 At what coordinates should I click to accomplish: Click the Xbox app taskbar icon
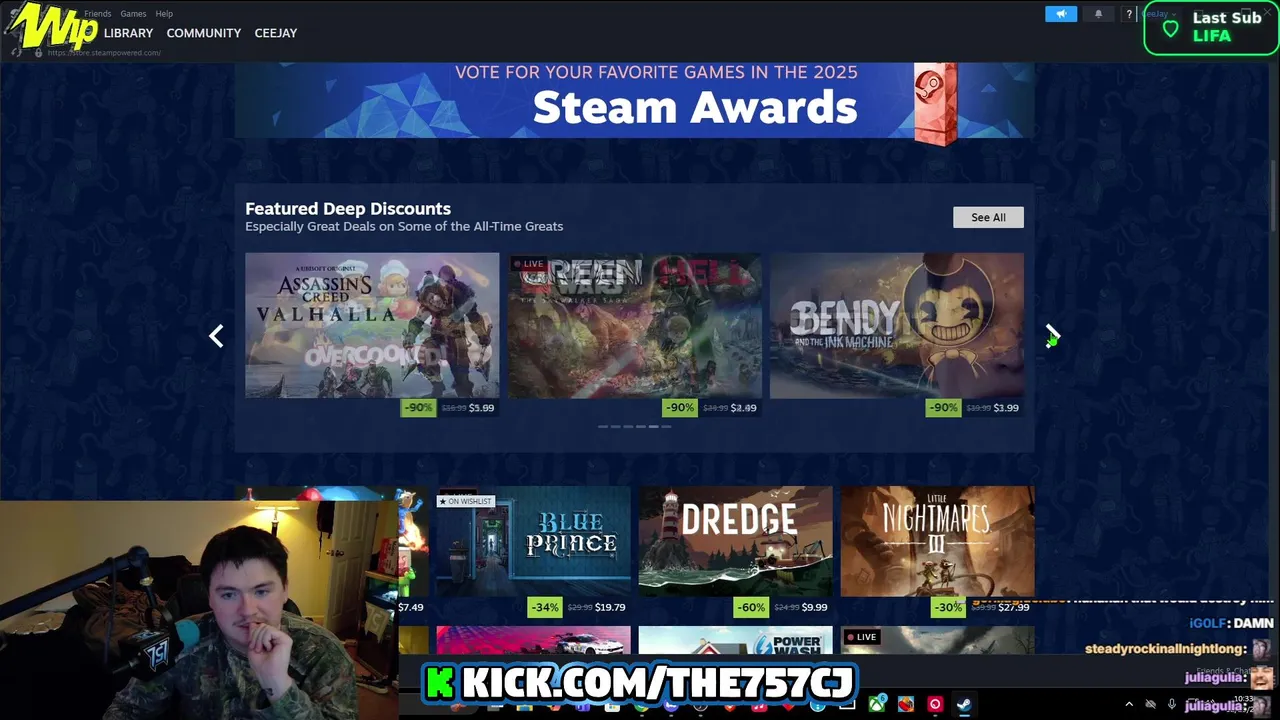click(877, 704)
